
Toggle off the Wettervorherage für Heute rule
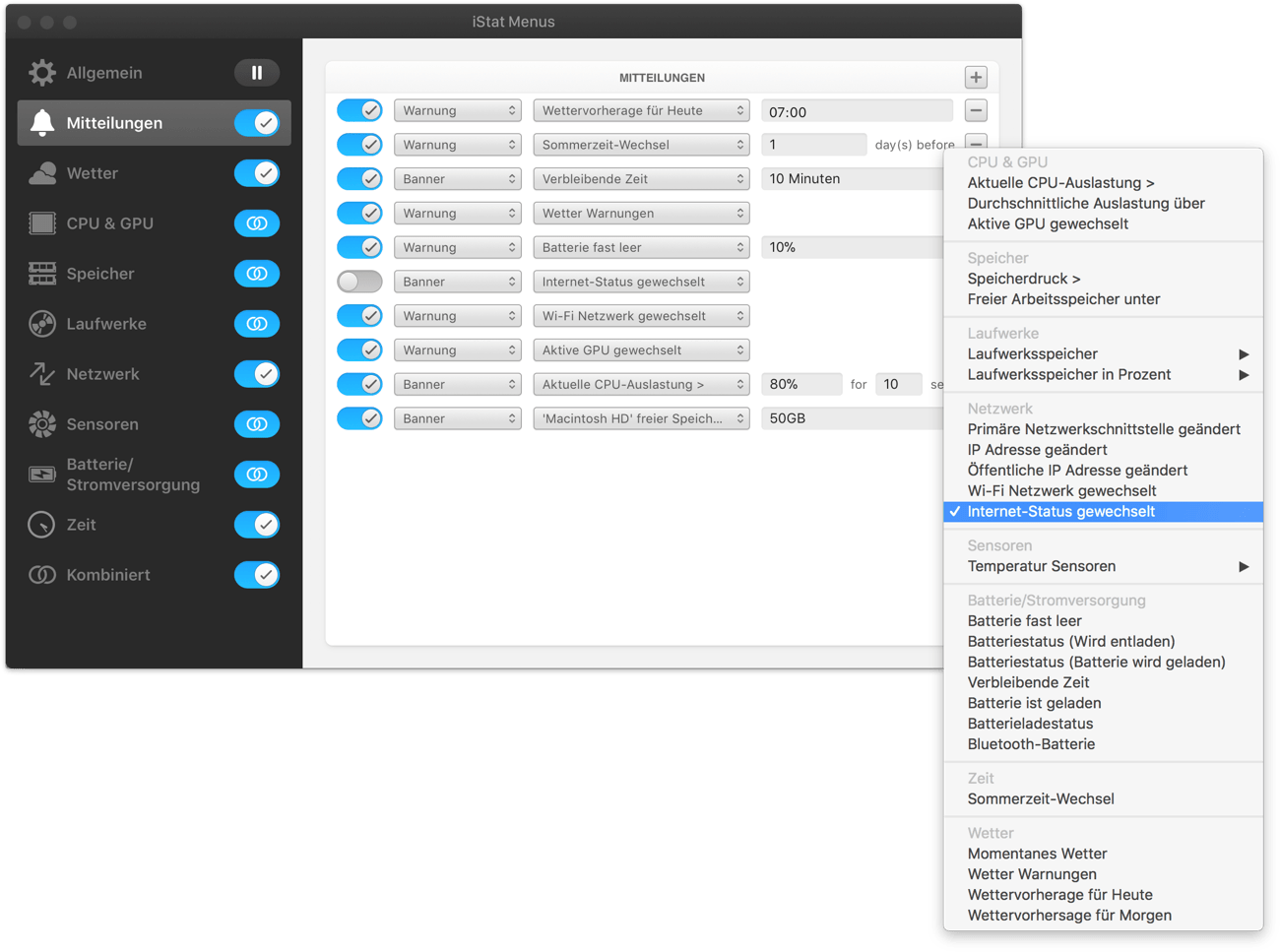coord(359,110)
